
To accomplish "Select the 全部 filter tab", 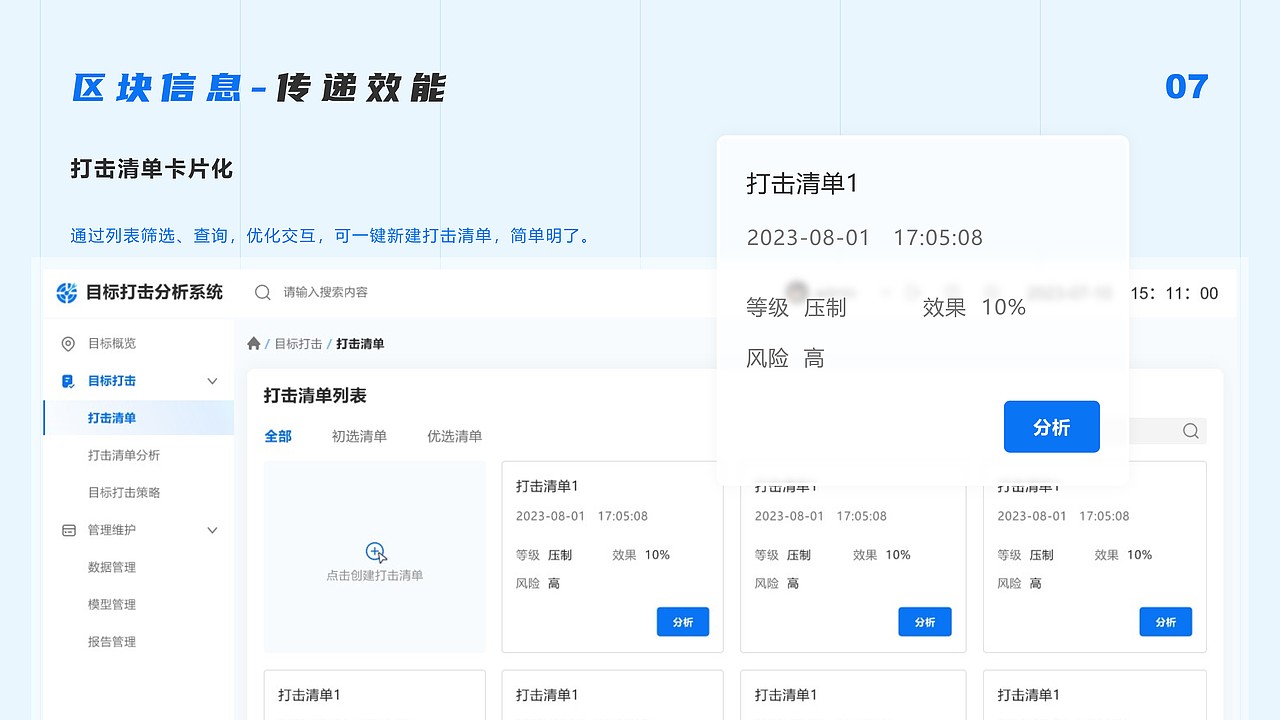I will [x=278, y=436].
